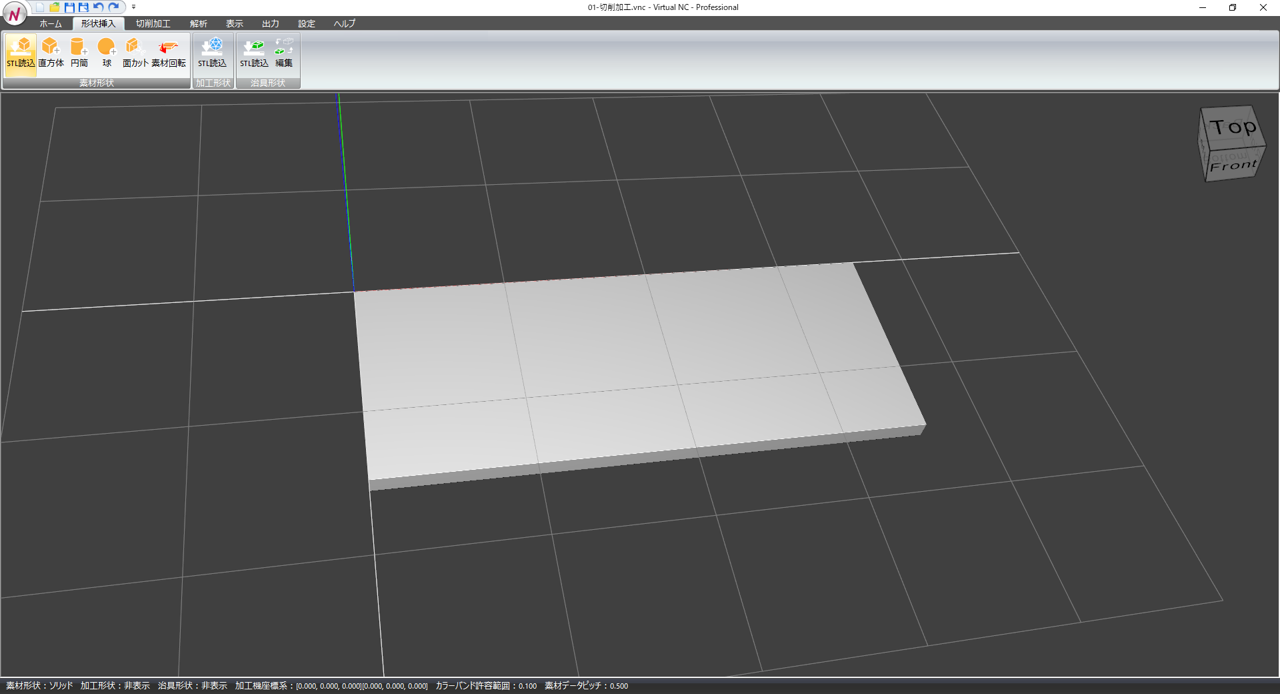
Task: Click the Front face of the view cube
Action: pos(1233,166)
